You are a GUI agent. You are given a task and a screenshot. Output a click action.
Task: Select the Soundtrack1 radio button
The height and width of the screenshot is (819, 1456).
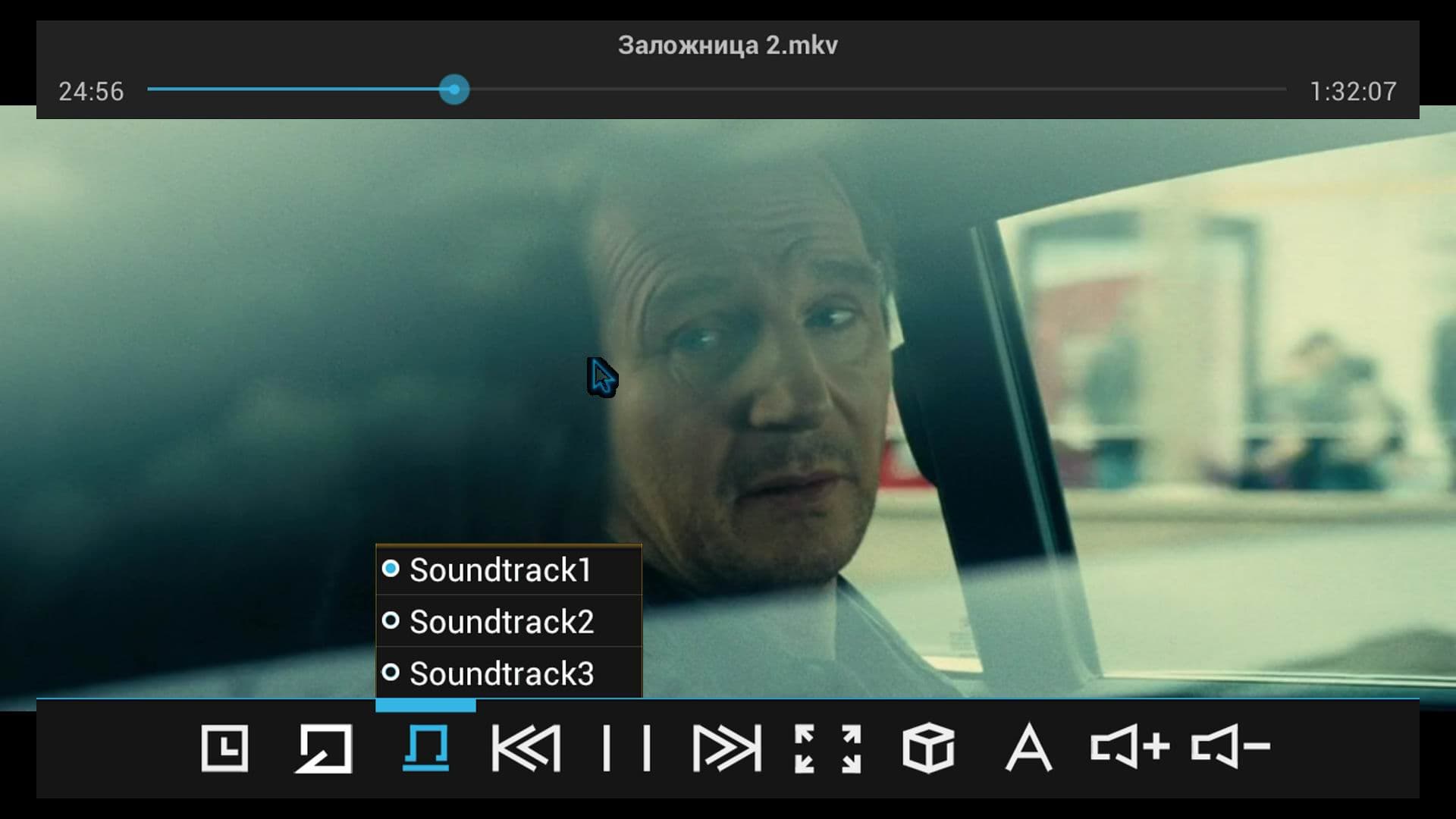[x=391, y=569]
